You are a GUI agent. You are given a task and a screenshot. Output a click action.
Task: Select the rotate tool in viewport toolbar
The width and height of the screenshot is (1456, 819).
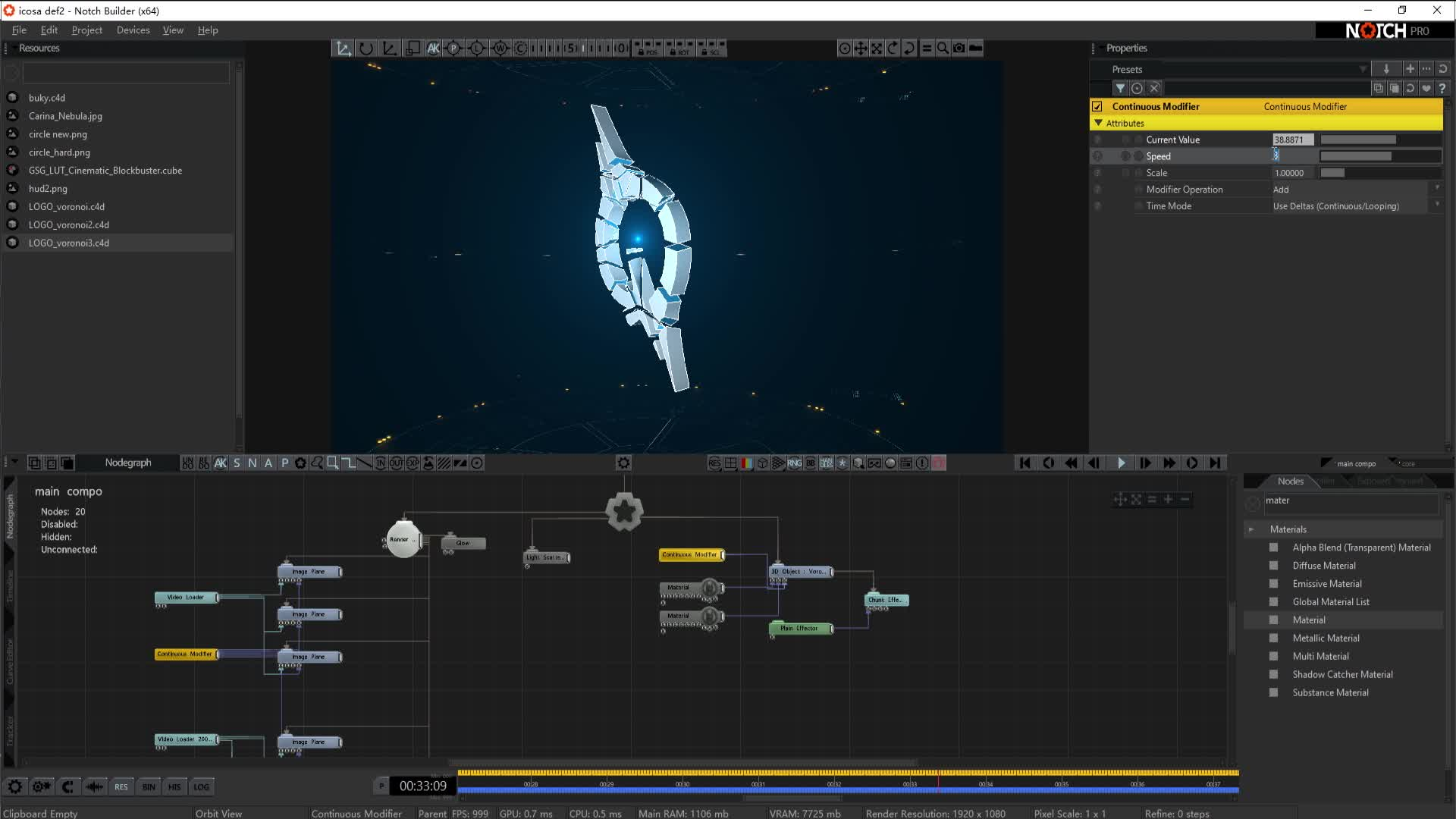coord(366,49)
